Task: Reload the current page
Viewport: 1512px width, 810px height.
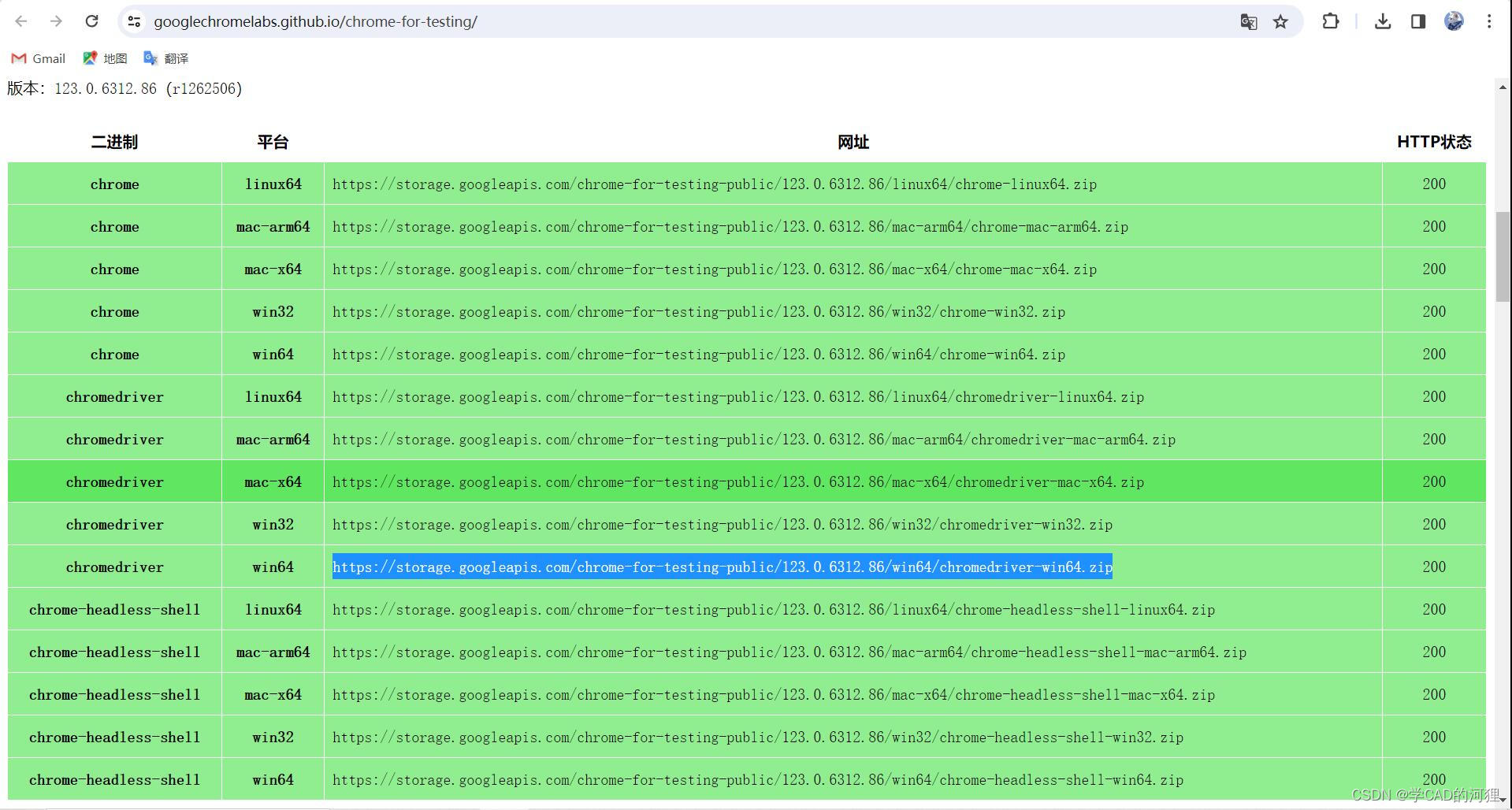Action: [x=91, y=21]
